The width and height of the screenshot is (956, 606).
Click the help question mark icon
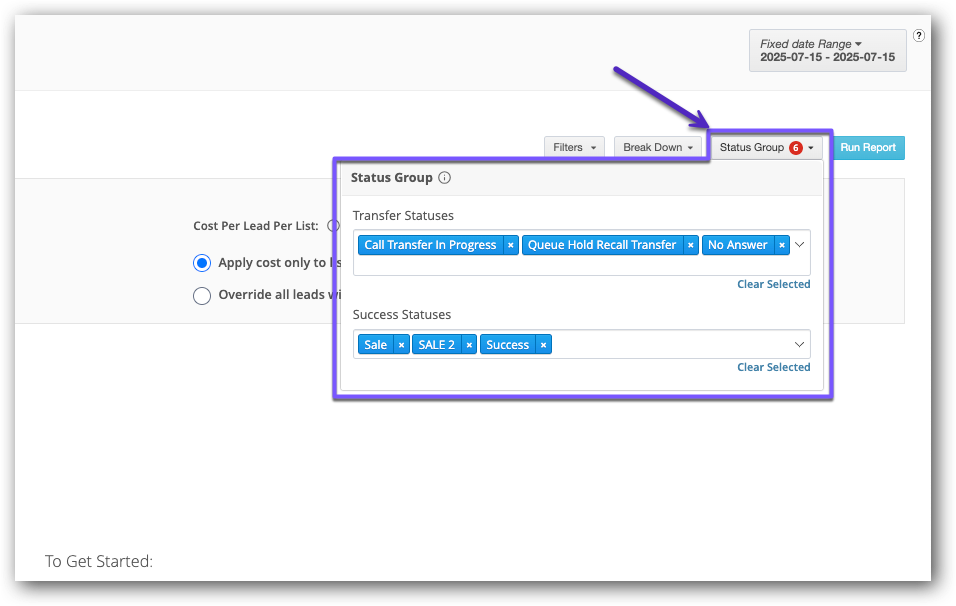[x=919, y=36]
